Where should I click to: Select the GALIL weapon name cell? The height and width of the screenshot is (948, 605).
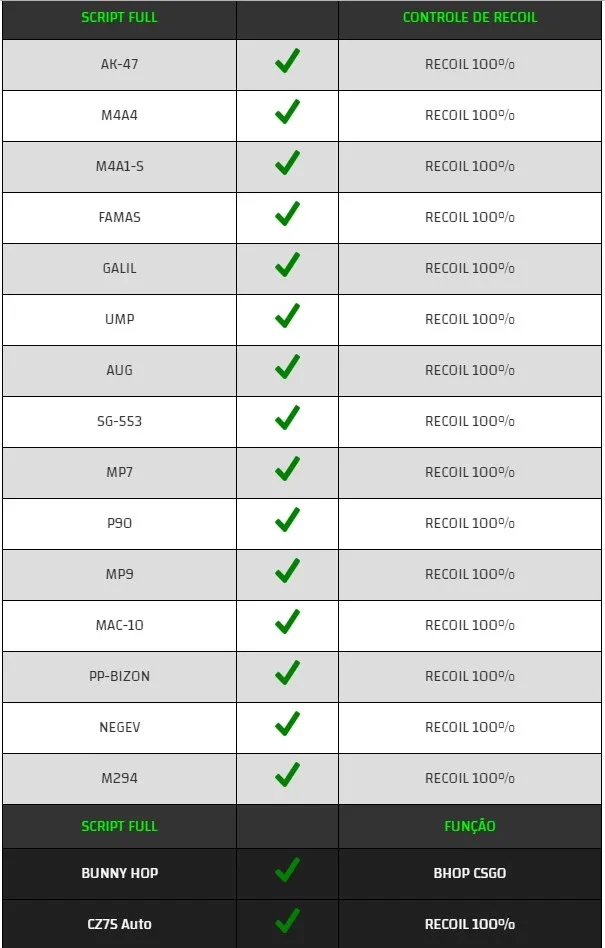(120, 268)
